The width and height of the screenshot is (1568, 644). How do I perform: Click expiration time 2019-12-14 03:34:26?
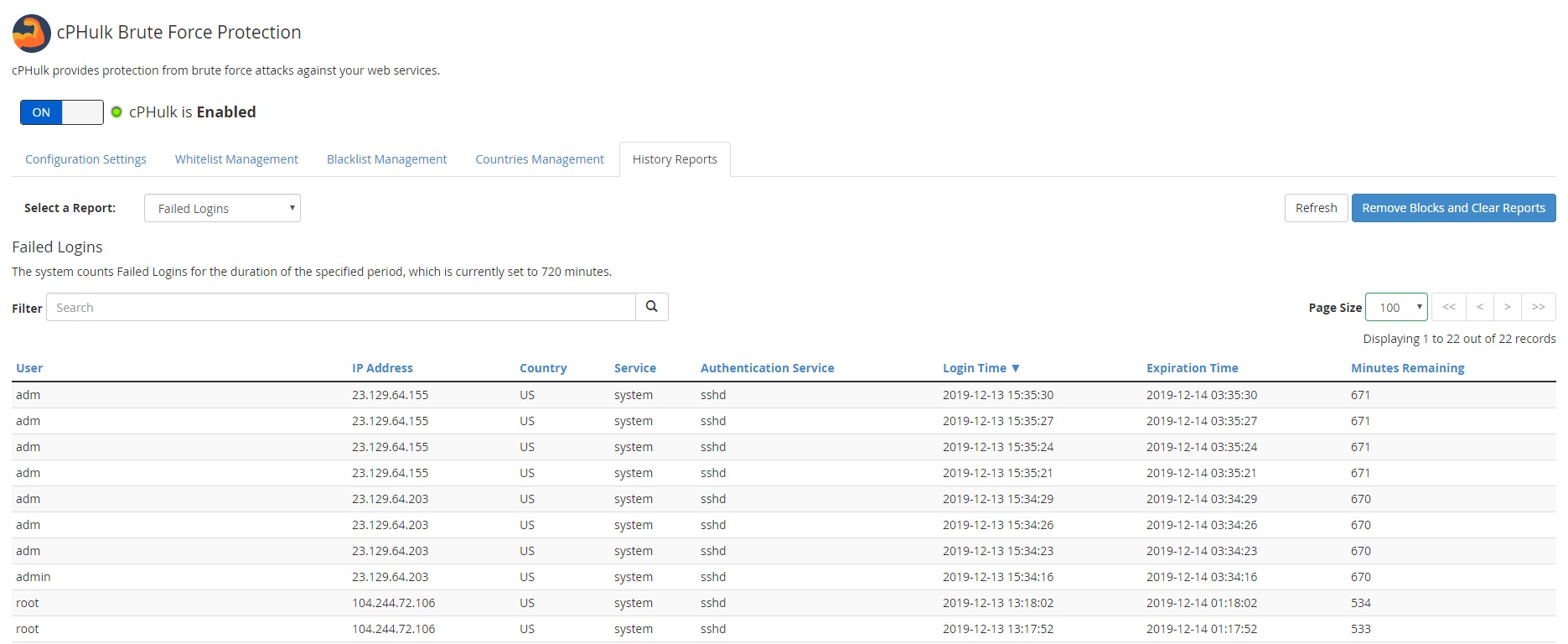click(1202, 525)
